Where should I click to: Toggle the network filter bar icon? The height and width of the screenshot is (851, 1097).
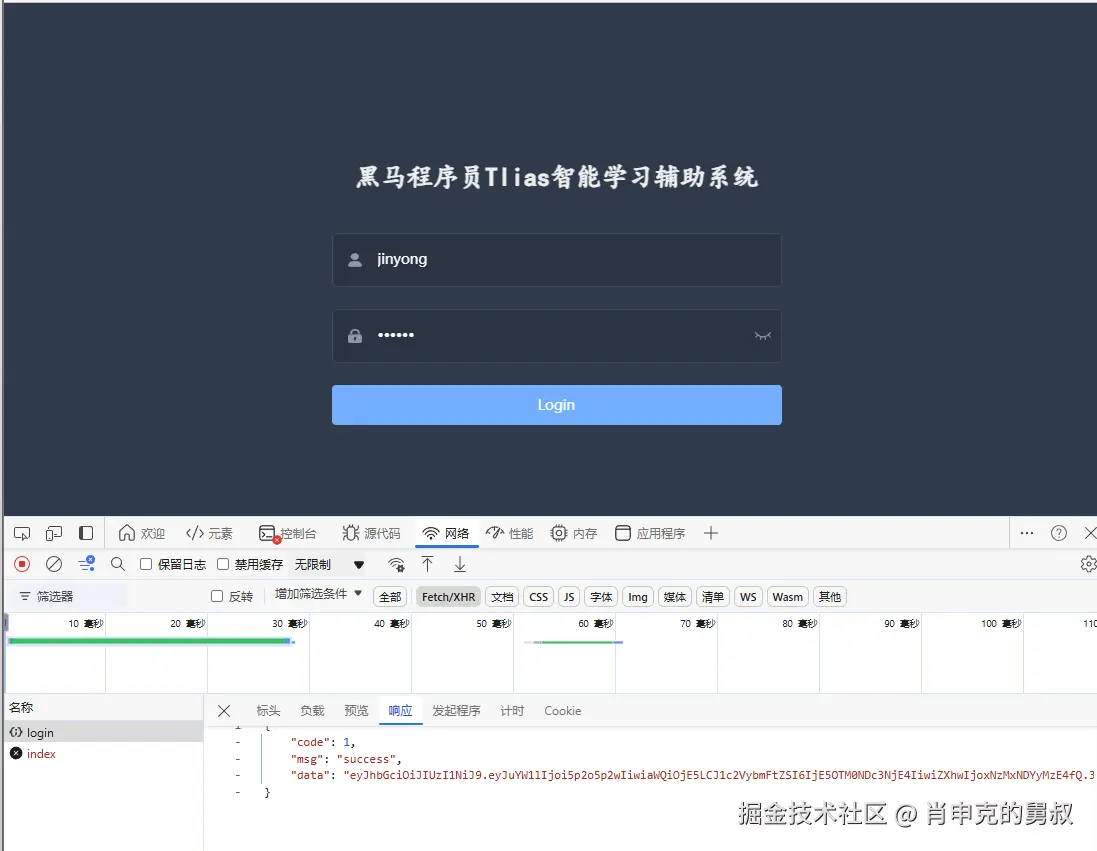87,564
